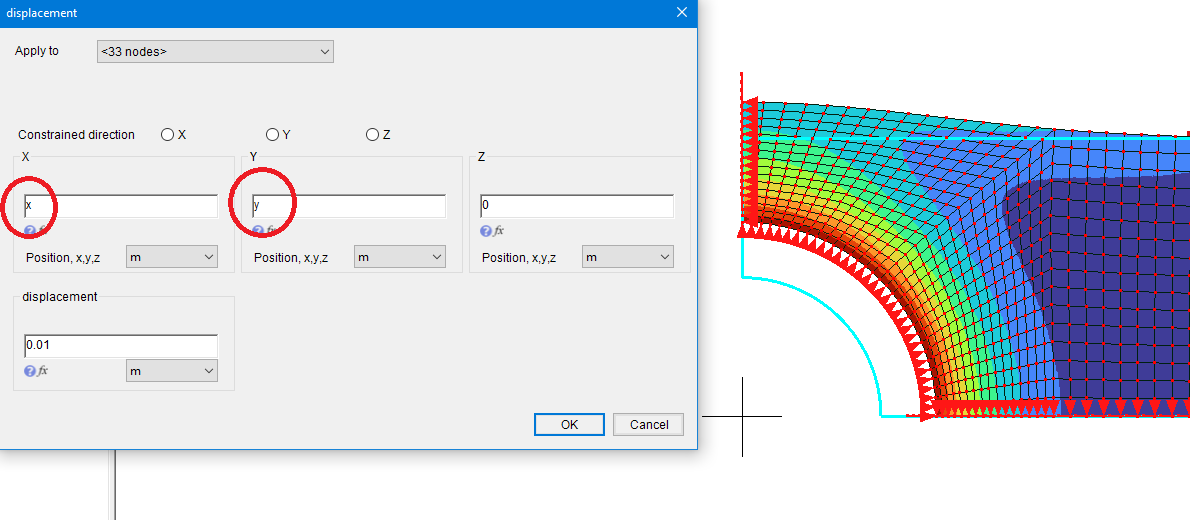Click the Y expression input field

point(350,206)
